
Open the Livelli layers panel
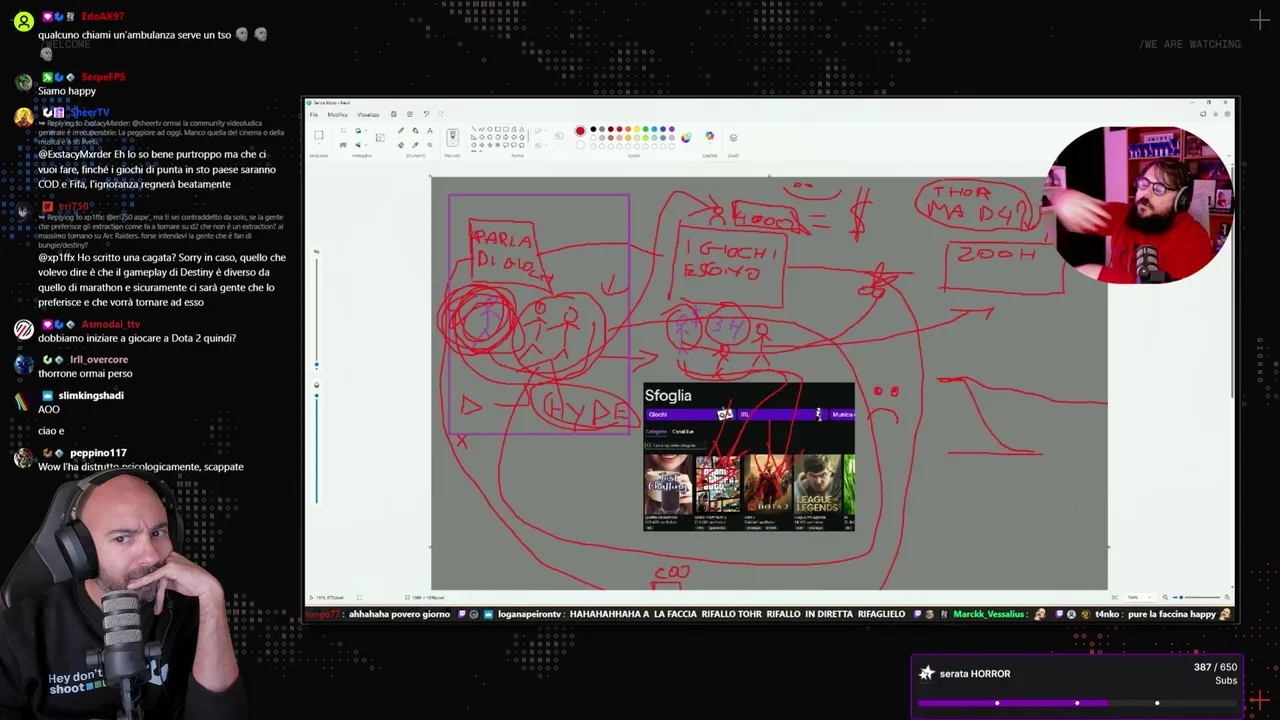(x=733, y=138)
